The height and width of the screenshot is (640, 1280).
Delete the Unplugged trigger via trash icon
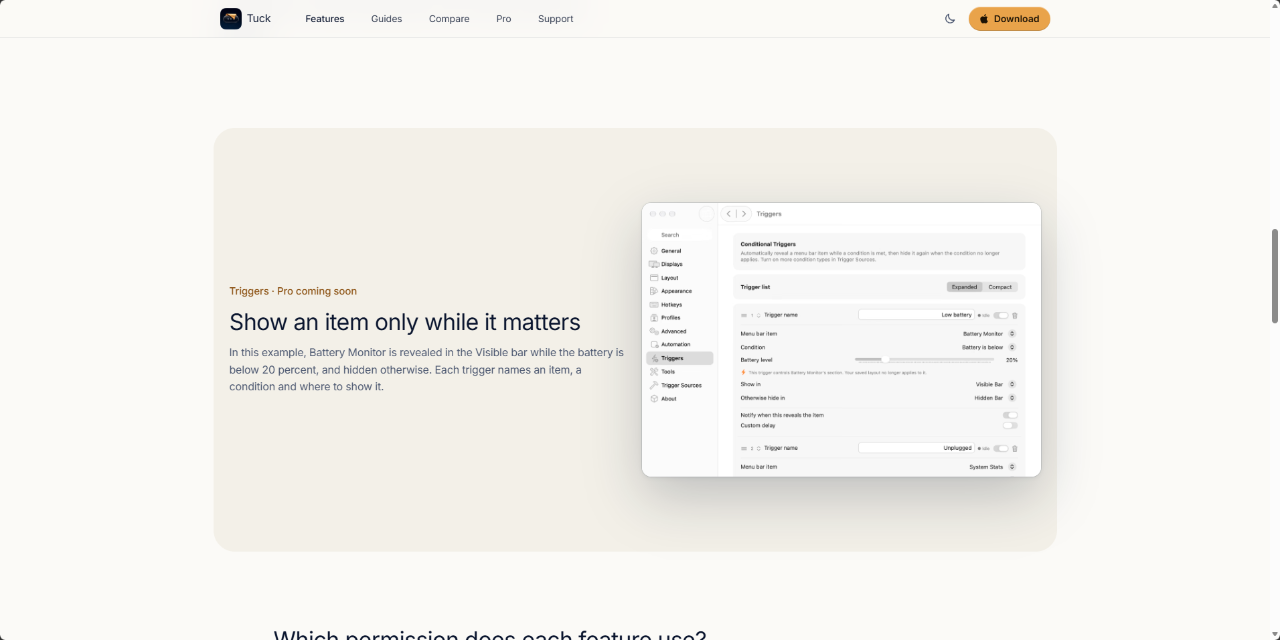point(1015,448)
